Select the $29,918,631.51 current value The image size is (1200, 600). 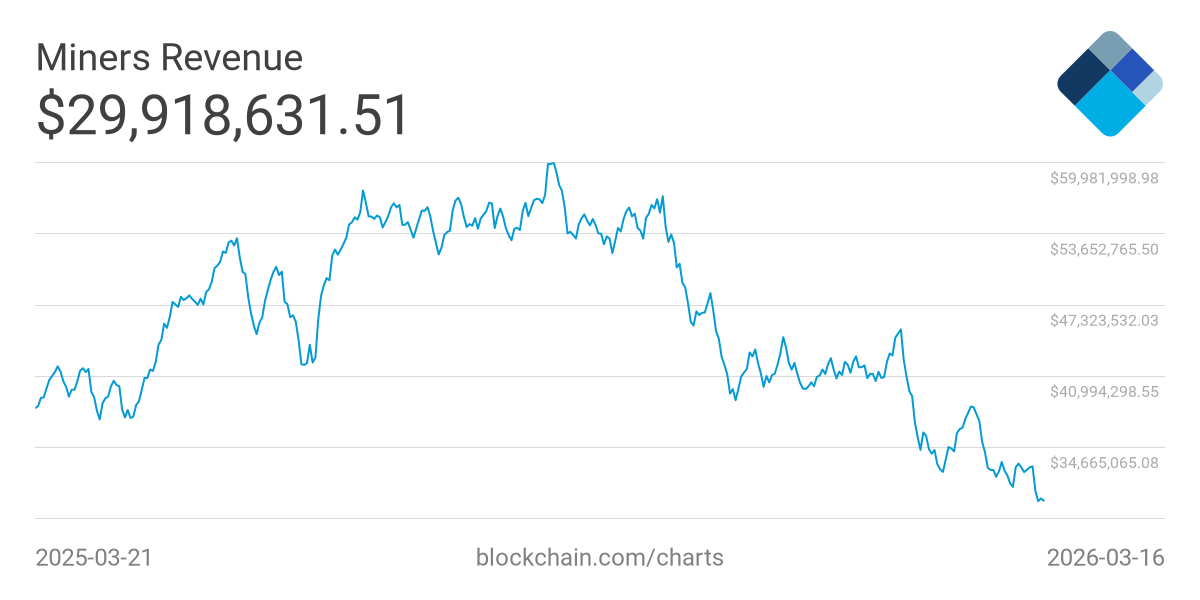coord(223,115)
